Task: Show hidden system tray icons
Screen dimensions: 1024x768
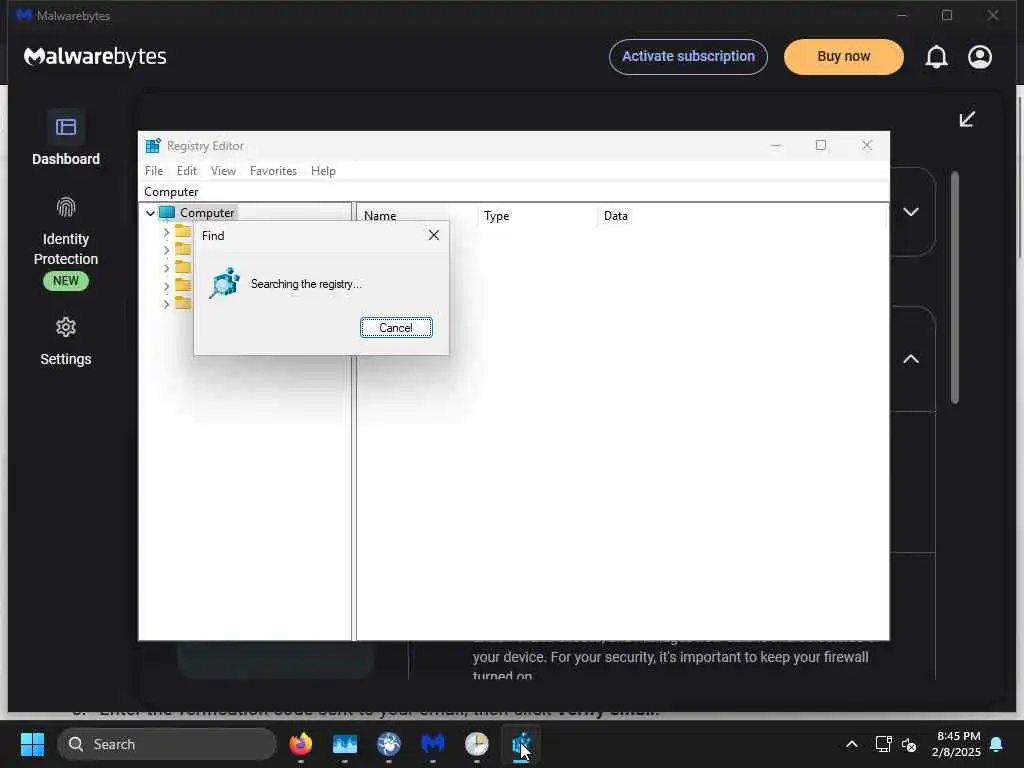Action: [x=852, y=744]
